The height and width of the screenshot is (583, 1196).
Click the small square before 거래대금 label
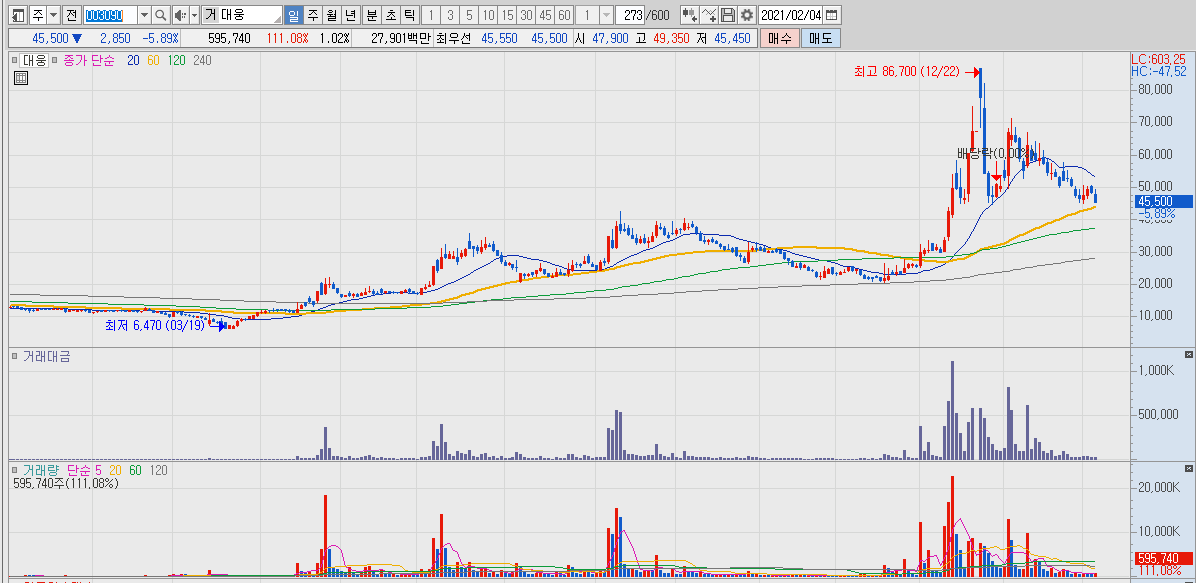click(14, 356)
